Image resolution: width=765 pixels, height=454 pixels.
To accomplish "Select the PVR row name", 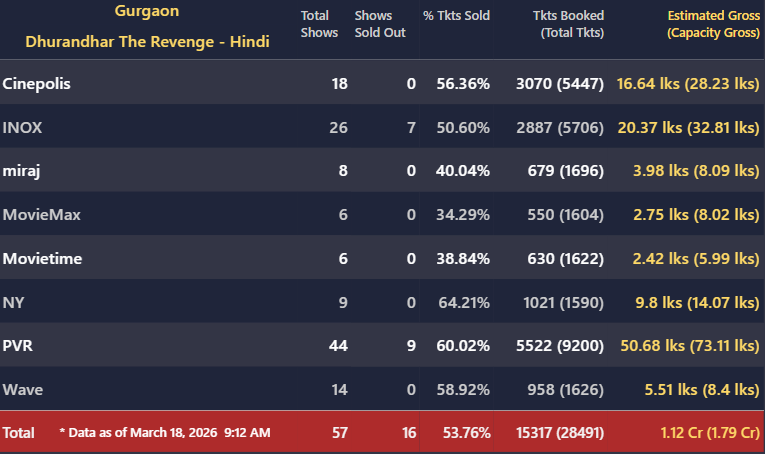I will [x=18, y=346].
